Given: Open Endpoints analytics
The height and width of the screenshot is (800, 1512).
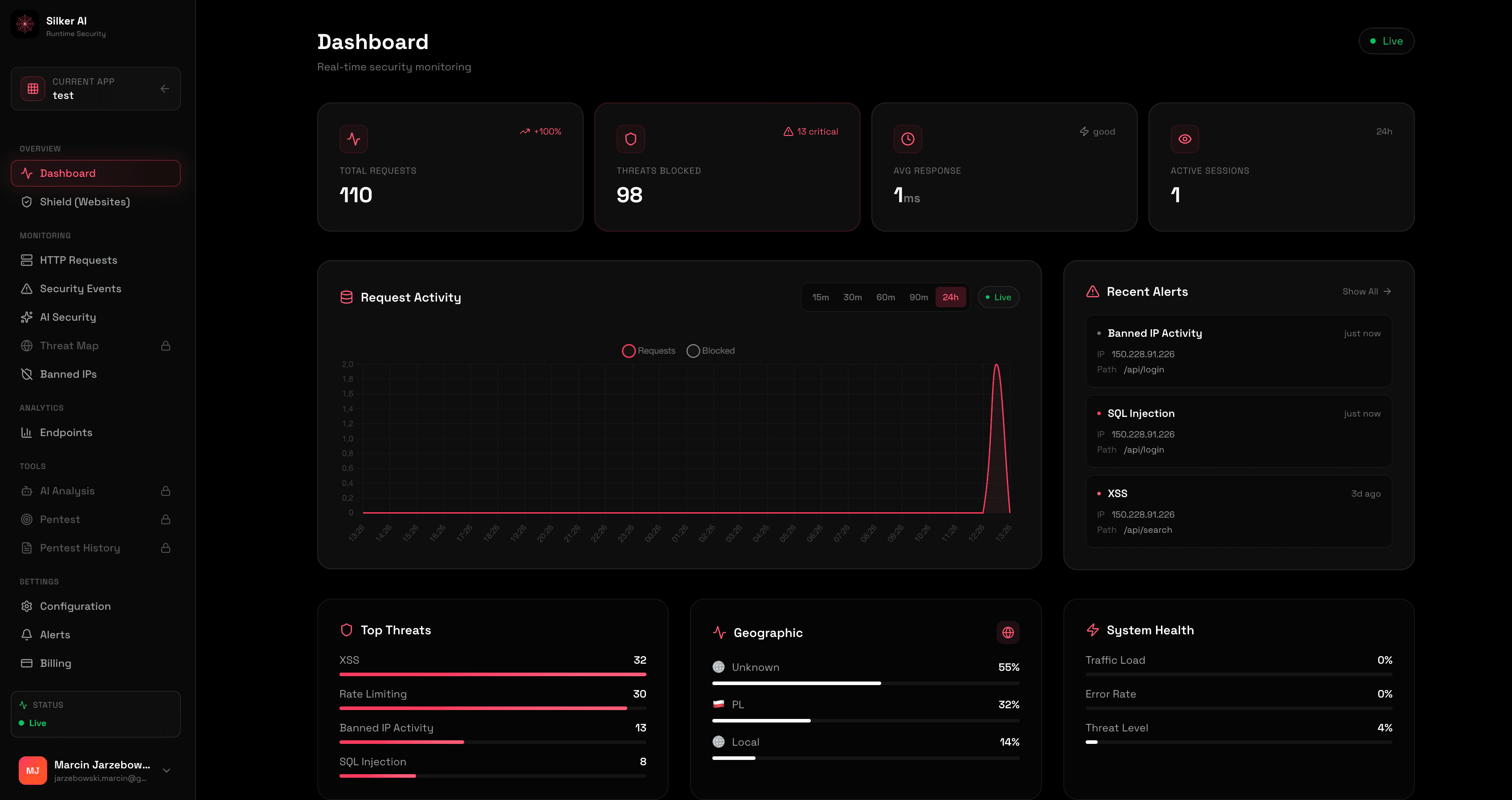Looking at the screenshot, I should (96, 433).
